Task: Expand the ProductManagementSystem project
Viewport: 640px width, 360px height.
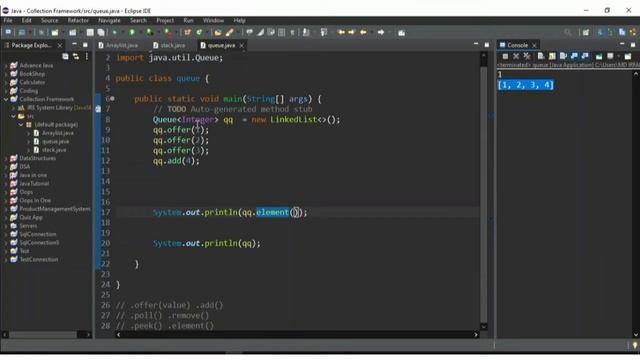Action: (x=6, y=209)
